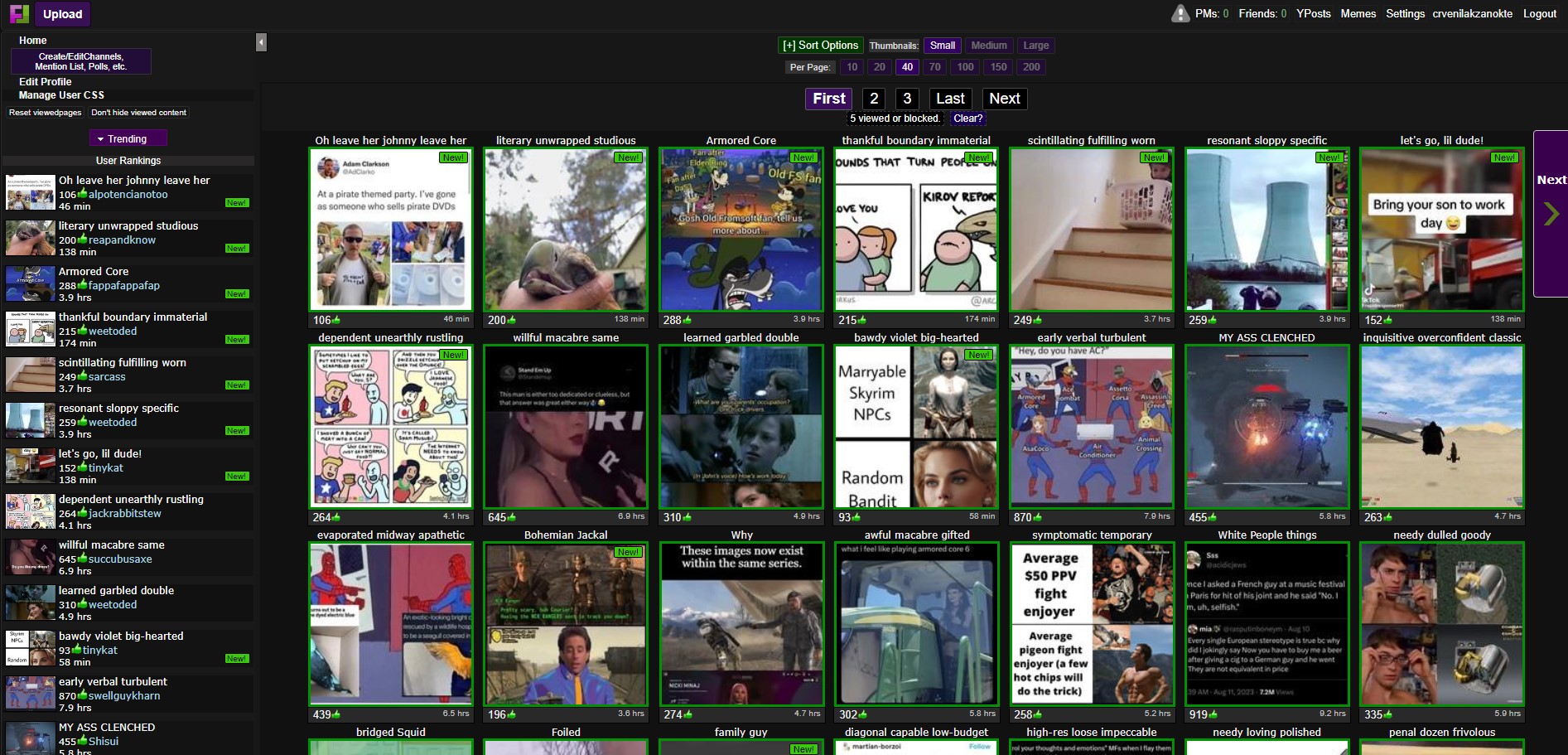Toggle 'Don't hide viewed content' option
This screenshot has width=1568, height=755.
click(138, 113)
